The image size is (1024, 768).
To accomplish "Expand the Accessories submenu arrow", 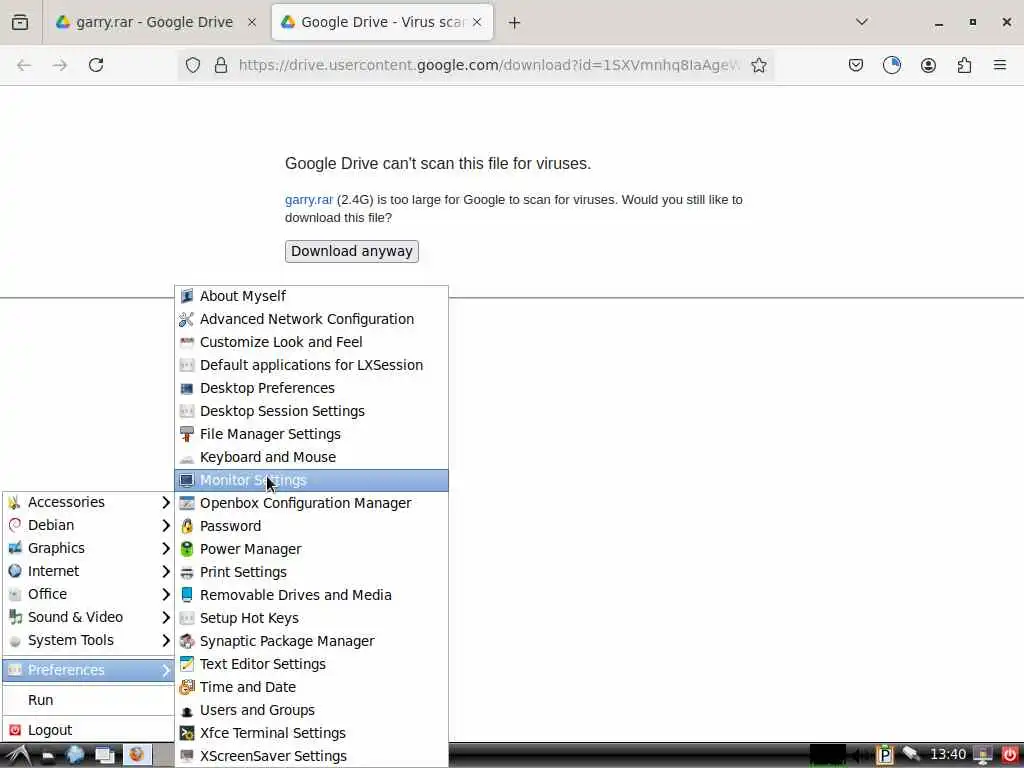I will click(x=165, y=502).
